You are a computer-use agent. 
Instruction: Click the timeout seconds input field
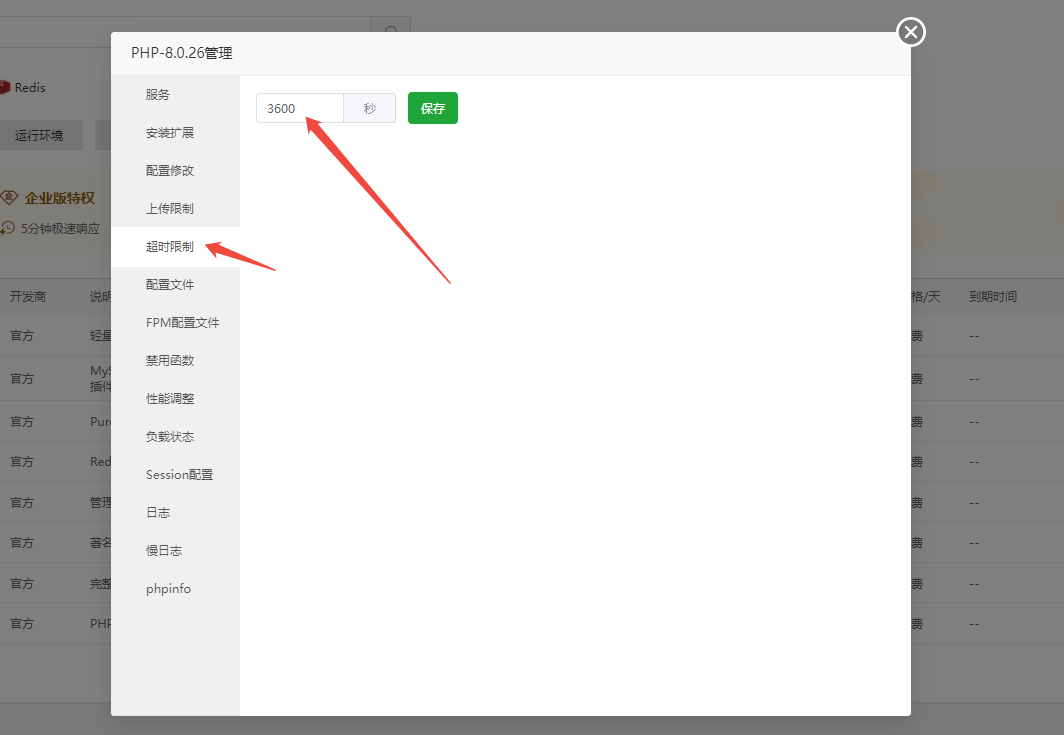coord(299,108)
